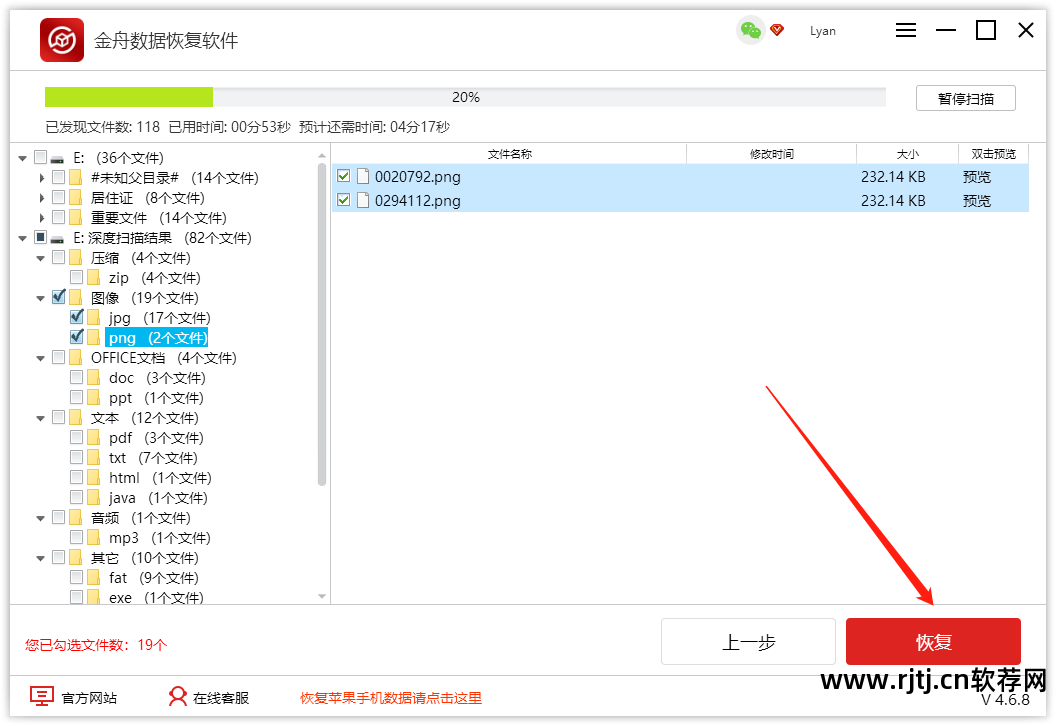The height and width of the screenshot is (726, 1056).
Task: Click the 在线客服 person icon
Action: click(x=177, y=697)
